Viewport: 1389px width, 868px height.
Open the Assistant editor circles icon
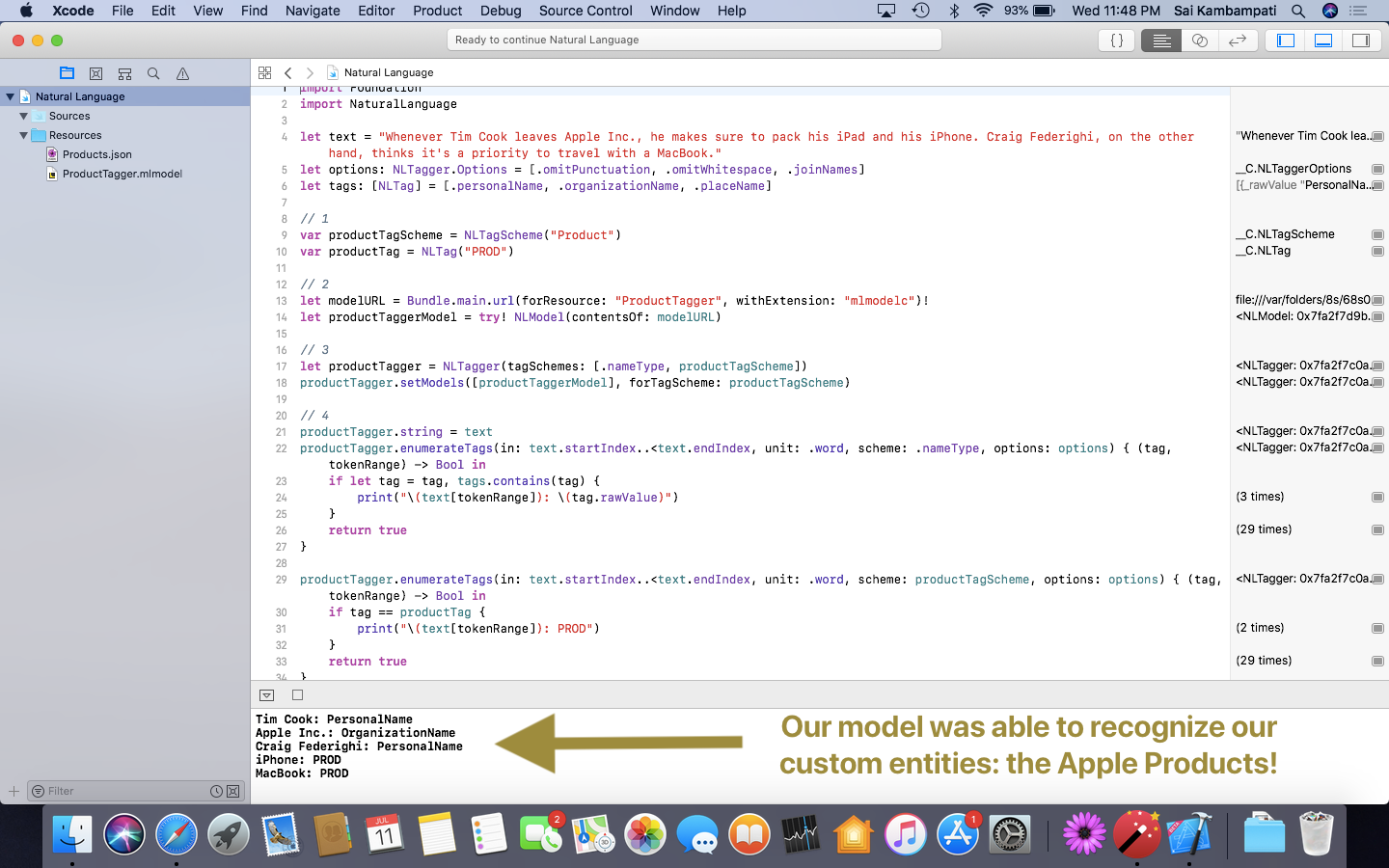pos(1197,41)
